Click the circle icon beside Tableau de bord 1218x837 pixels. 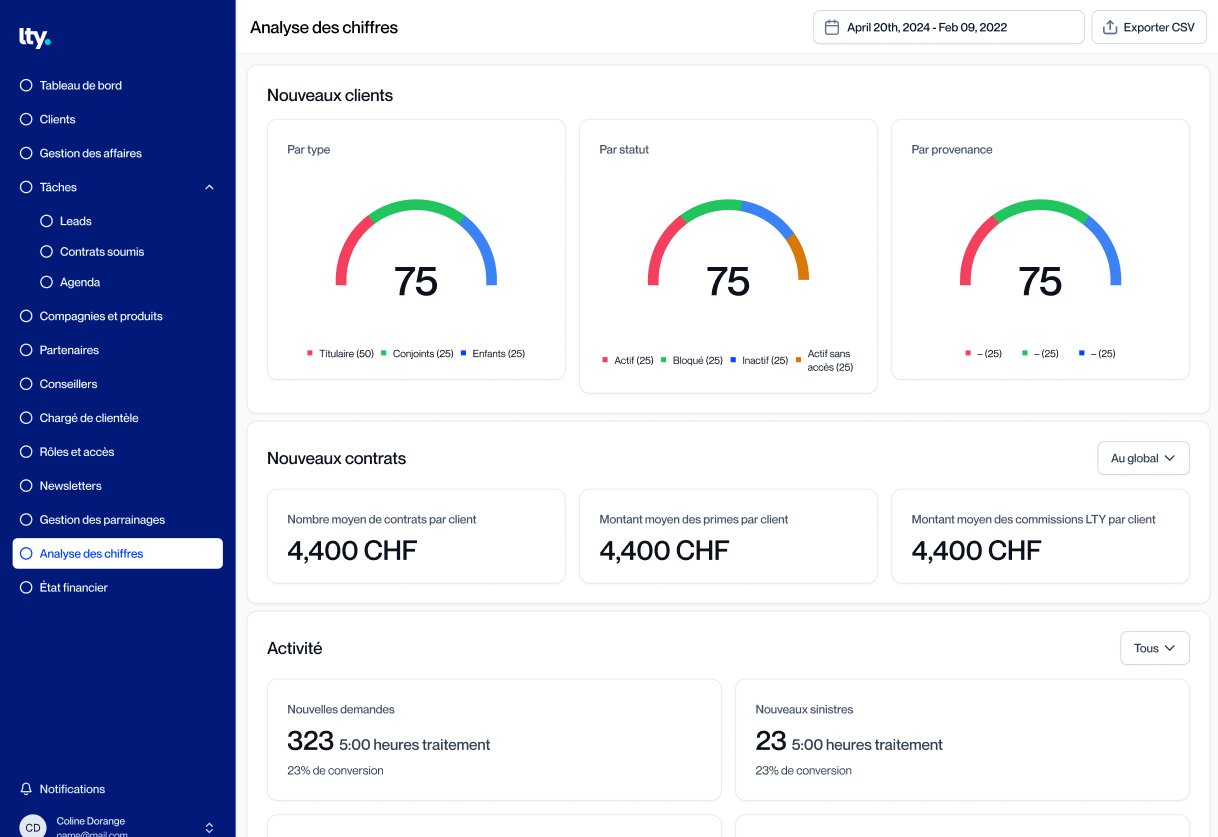pos(26,86)
